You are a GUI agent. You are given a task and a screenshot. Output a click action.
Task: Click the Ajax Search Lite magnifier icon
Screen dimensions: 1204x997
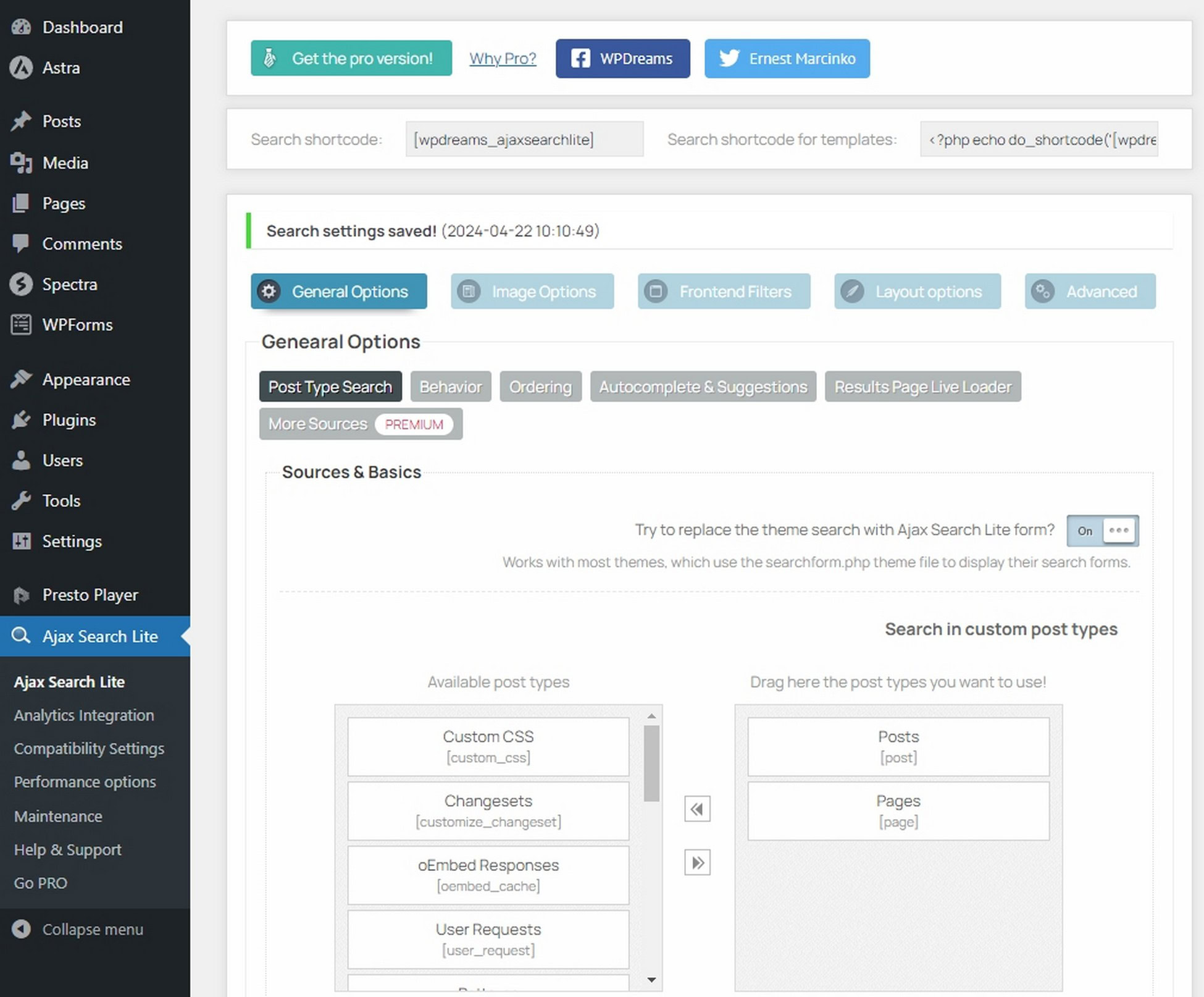pyautogui.click(x=21, y=636)
